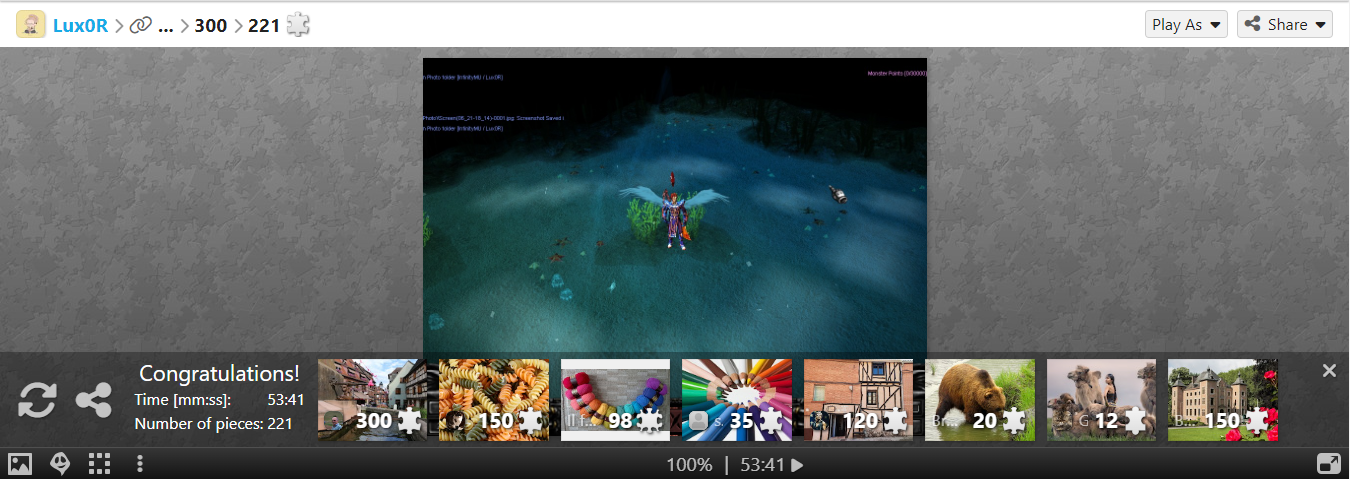The height and width of the screenshot is (479, 1350).
Task: Click the Number of pieces: 221 text
Action: coord(213,424)
